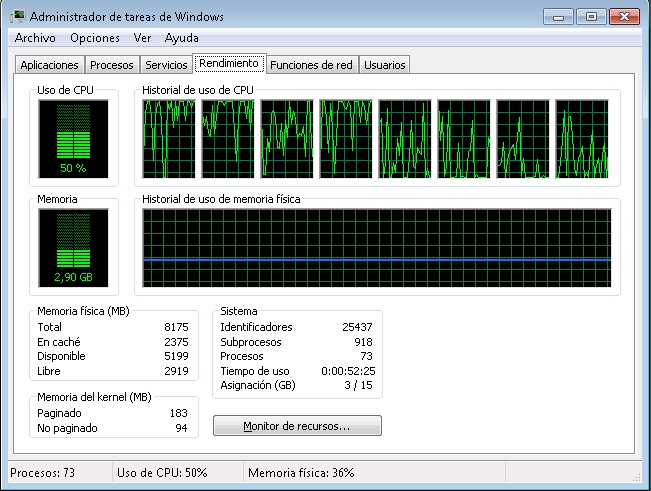Screen dimensions: 651x491
Task: Click the Memoria física (MB) group label
Action: [83, 311]
